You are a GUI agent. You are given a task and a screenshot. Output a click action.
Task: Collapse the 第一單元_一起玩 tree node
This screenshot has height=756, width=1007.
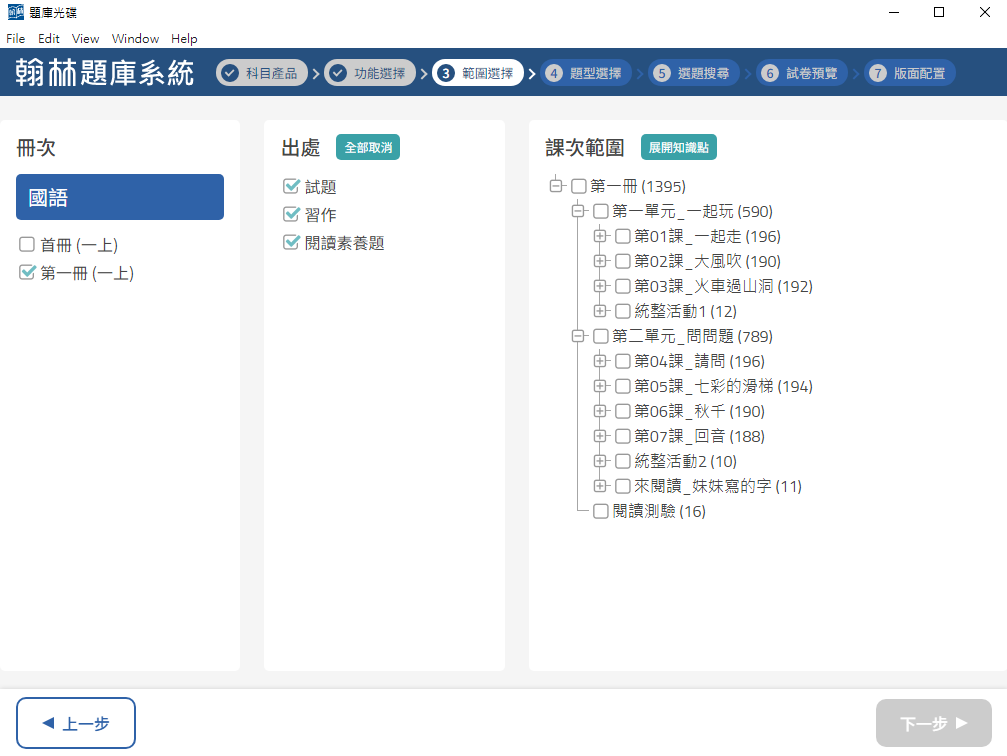(578, 212)
